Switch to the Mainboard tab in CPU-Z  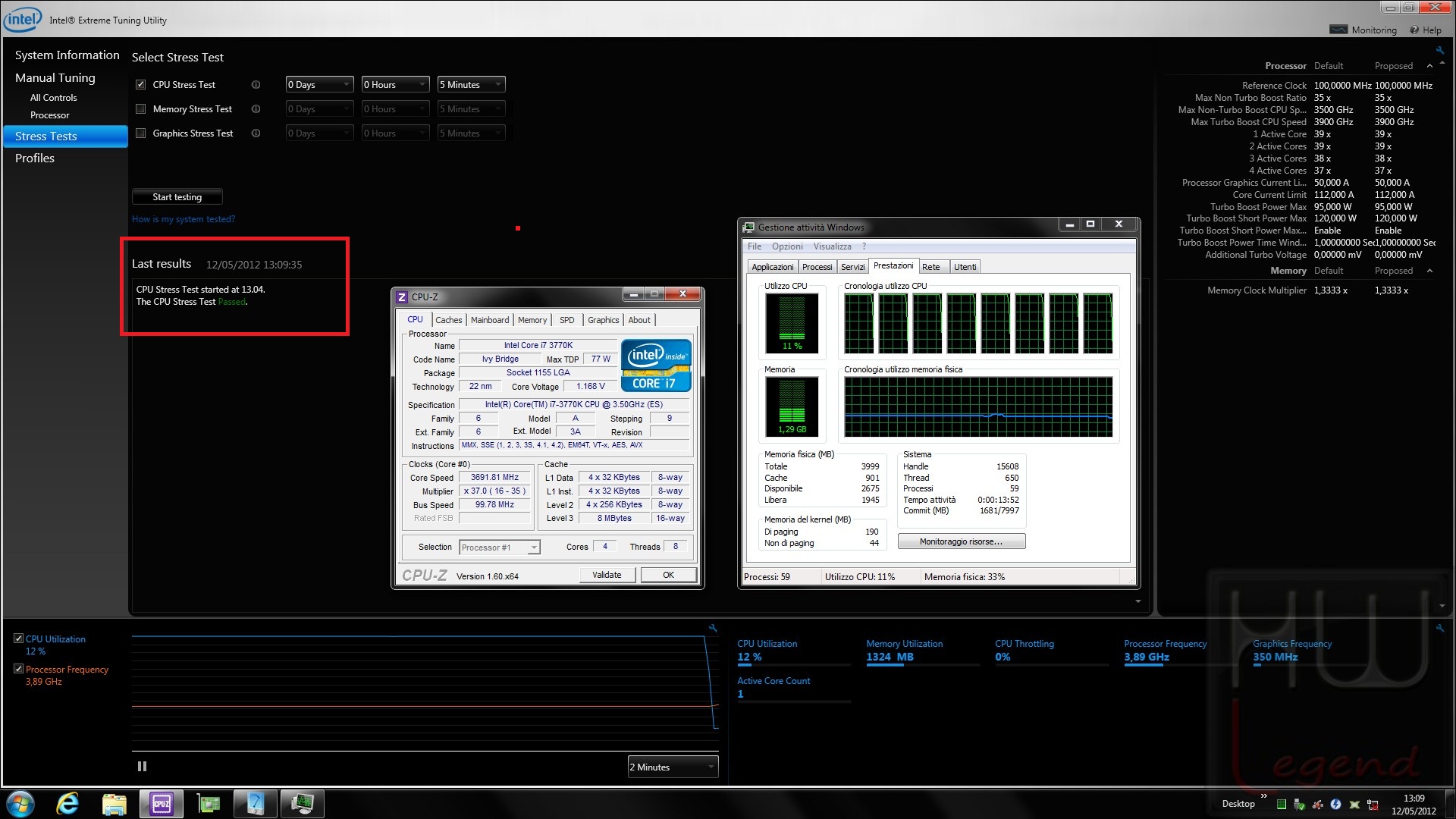coord(490,320)
